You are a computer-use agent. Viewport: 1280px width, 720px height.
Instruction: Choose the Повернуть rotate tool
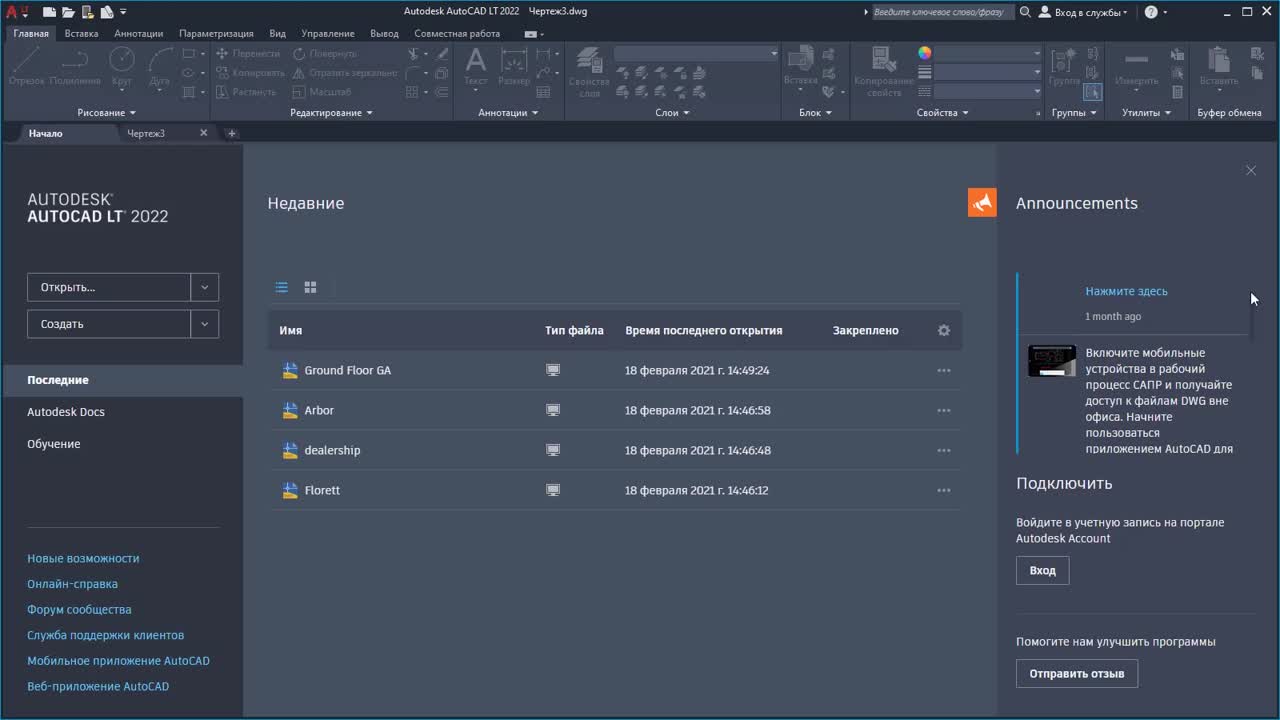pyautogui.click(x=324, y=54)
